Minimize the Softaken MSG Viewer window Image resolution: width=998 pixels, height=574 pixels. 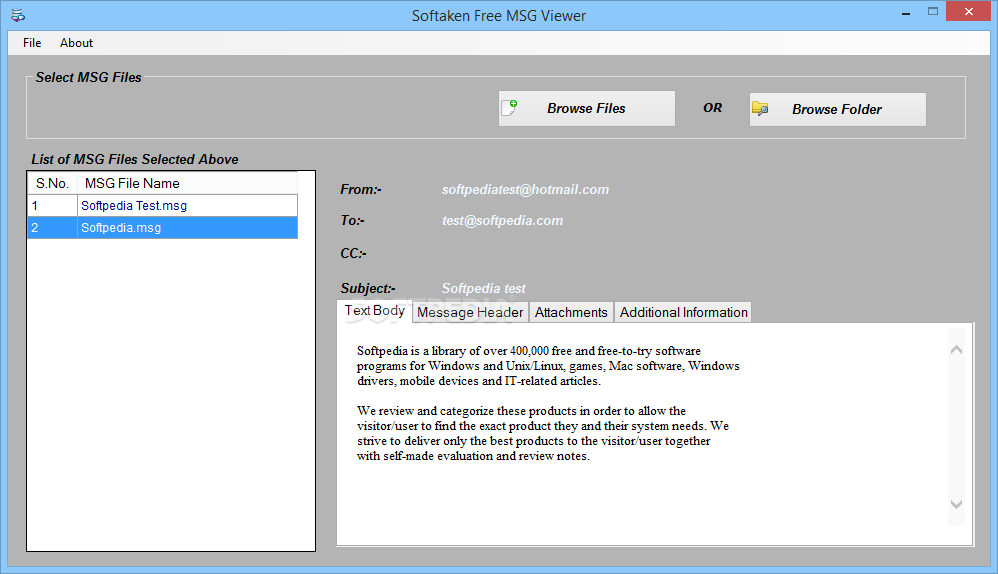(x=906, y=12)
